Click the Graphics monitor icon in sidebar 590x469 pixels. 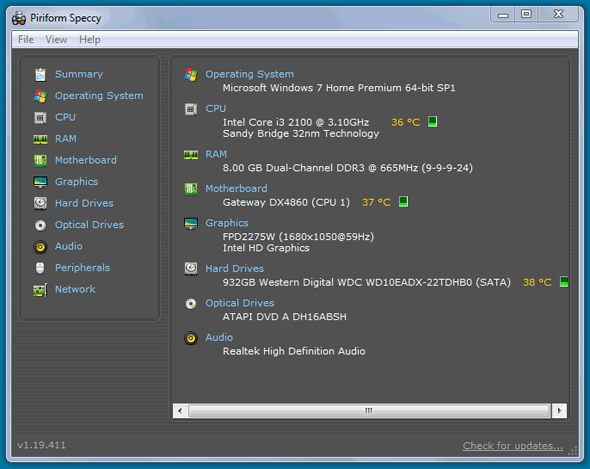click(40, 182)
